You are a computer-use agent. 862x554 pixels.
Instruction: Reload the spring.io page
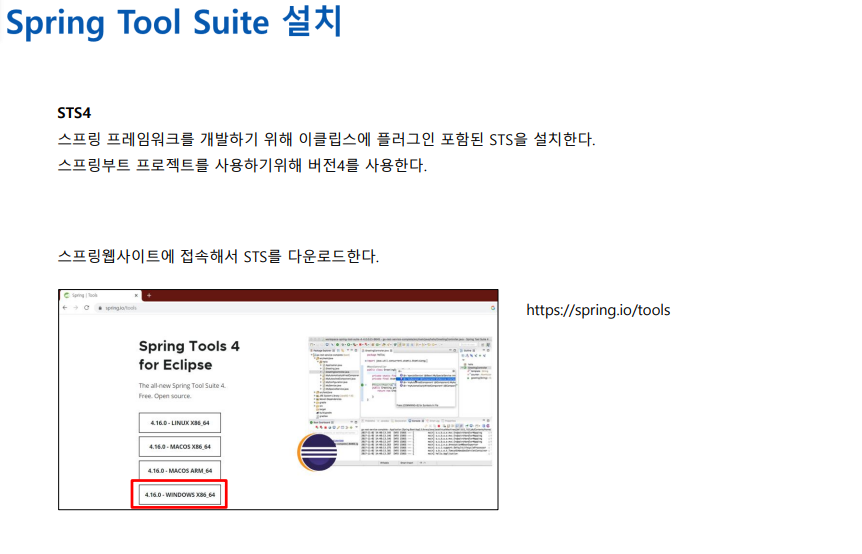(x=86, y=308)
